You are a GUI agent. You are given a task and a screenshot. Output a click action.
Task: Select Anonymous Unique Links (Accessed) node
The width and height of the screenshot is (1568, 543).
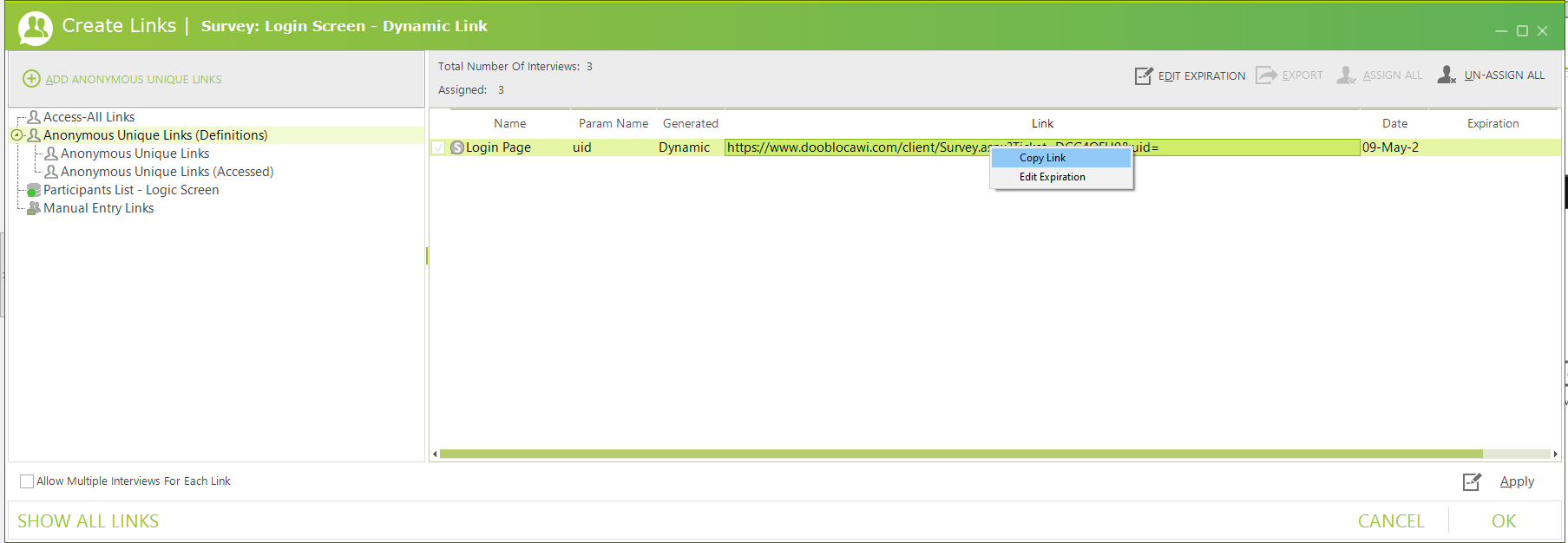167,172
